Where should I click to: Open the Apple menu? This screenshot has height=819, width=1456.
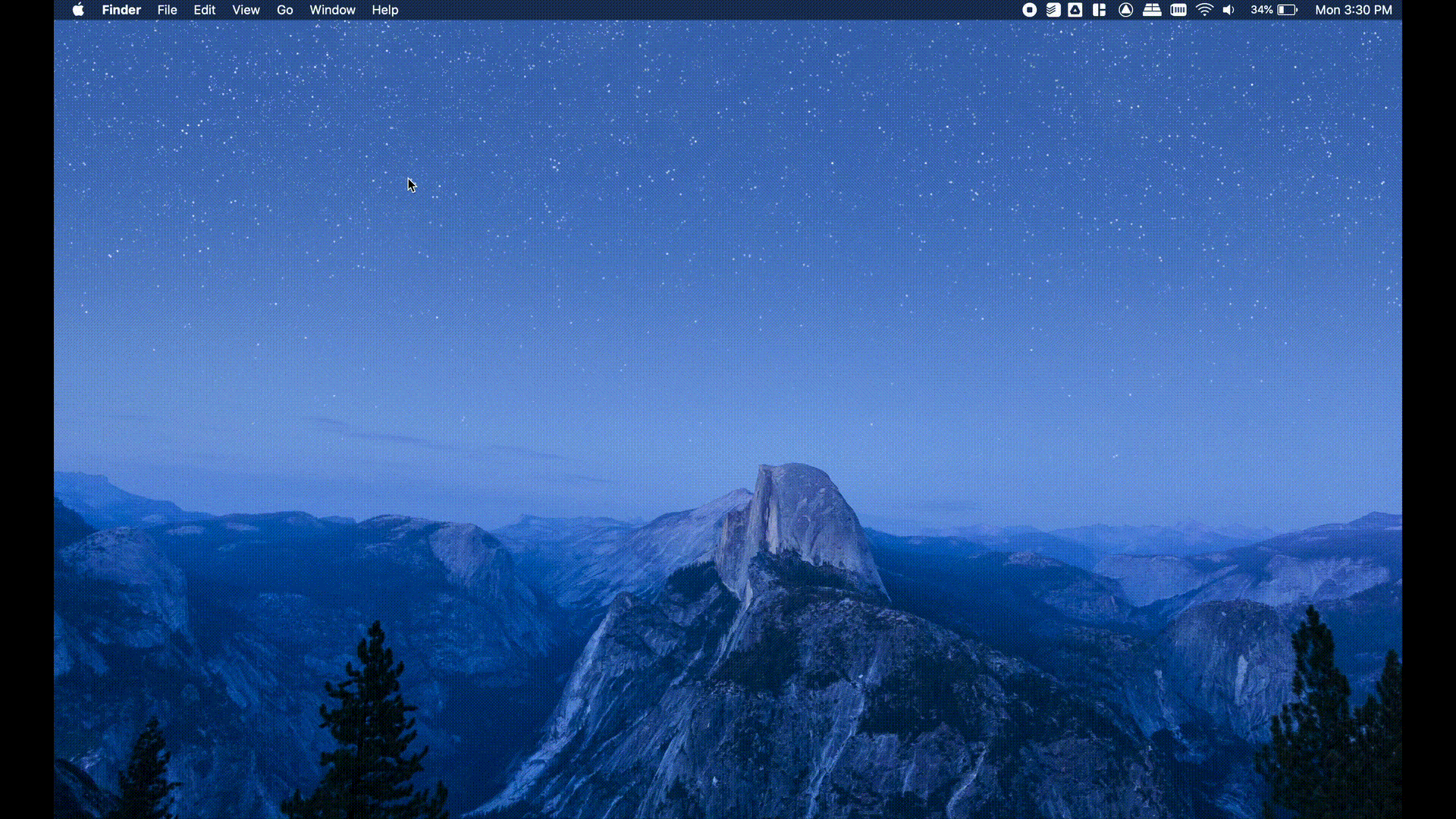pos(78,10)
